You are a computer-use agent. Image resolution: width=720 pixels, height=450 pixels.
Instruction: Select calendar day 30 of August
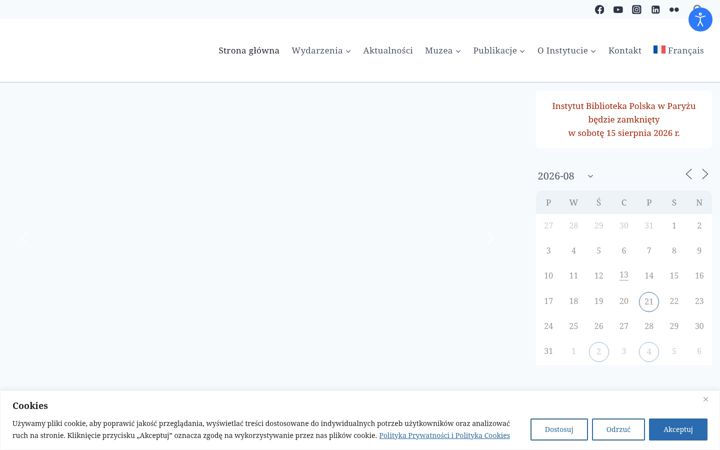point(699,326)
